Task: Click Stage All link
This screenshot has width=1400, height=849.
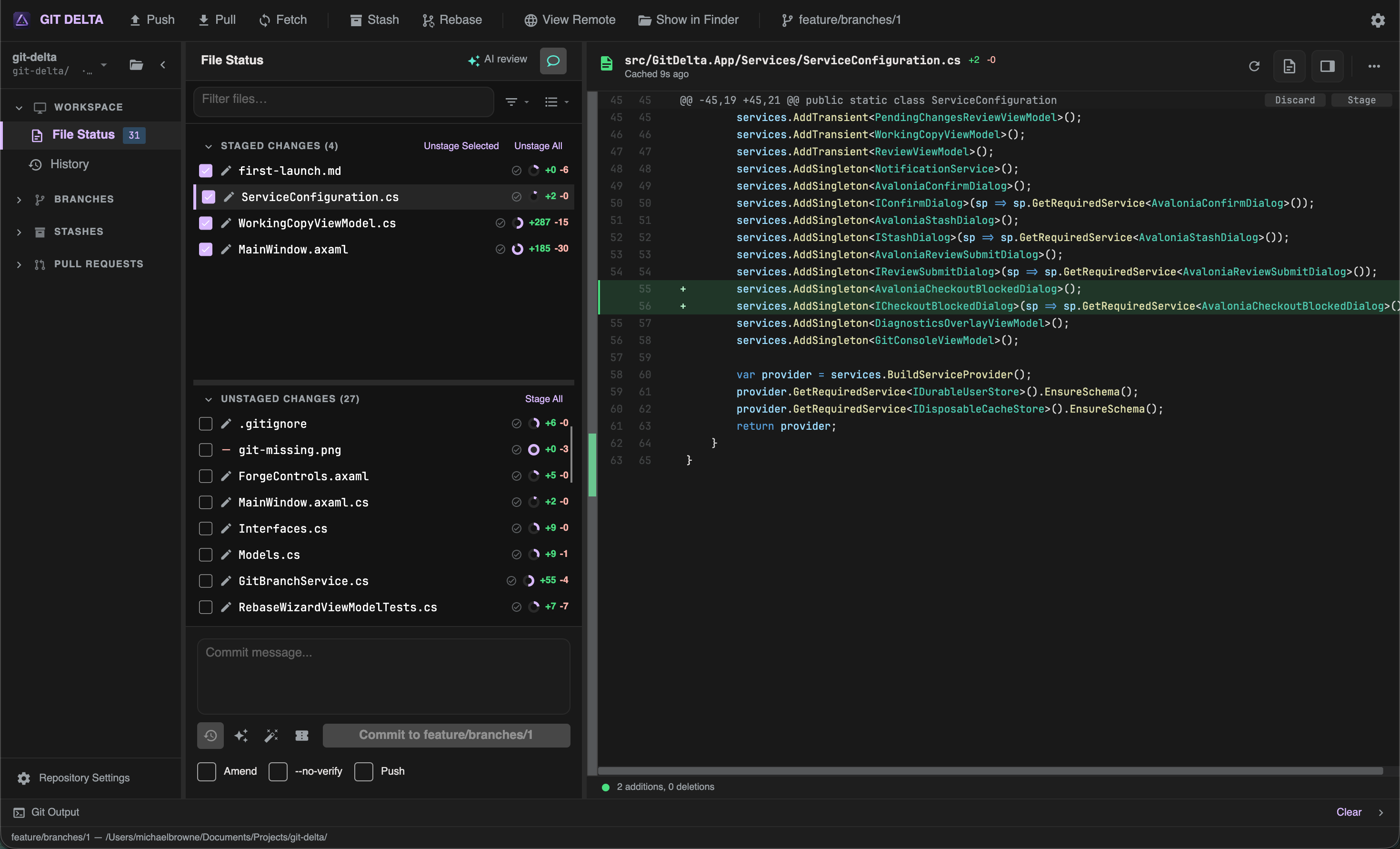Action: click(x=543, y=399)
